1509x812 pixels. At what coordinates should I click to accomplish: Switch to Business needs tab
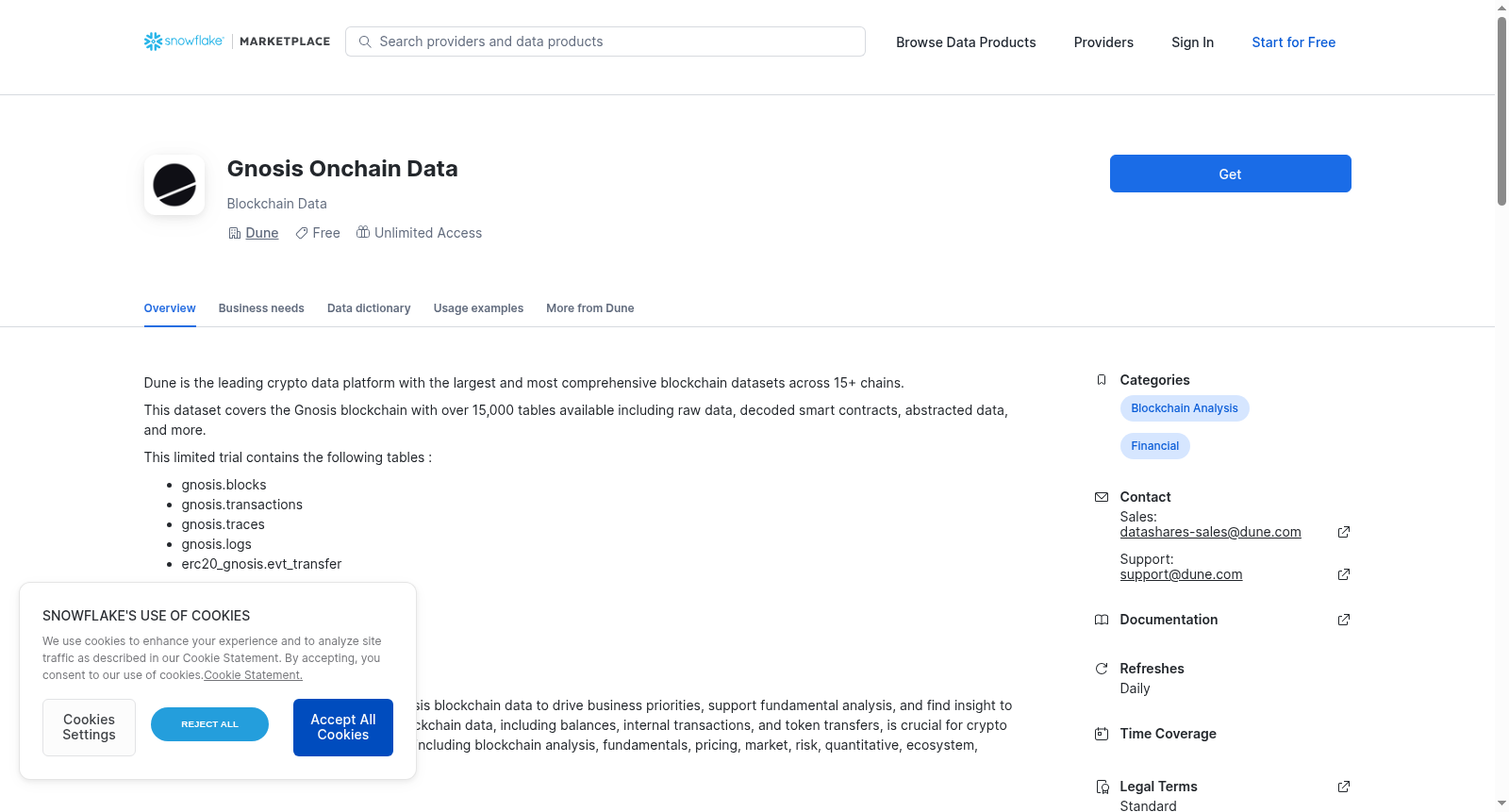(x=261, y=308)
